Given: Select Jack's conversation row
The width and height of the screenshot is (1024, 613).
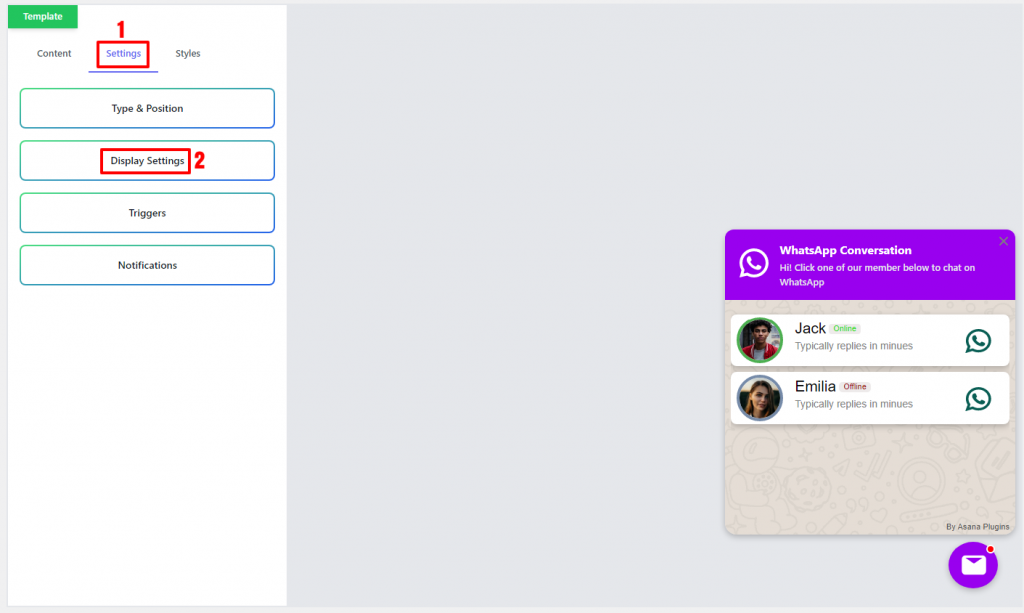Looking at the screenshot, I should click(869, 340).
